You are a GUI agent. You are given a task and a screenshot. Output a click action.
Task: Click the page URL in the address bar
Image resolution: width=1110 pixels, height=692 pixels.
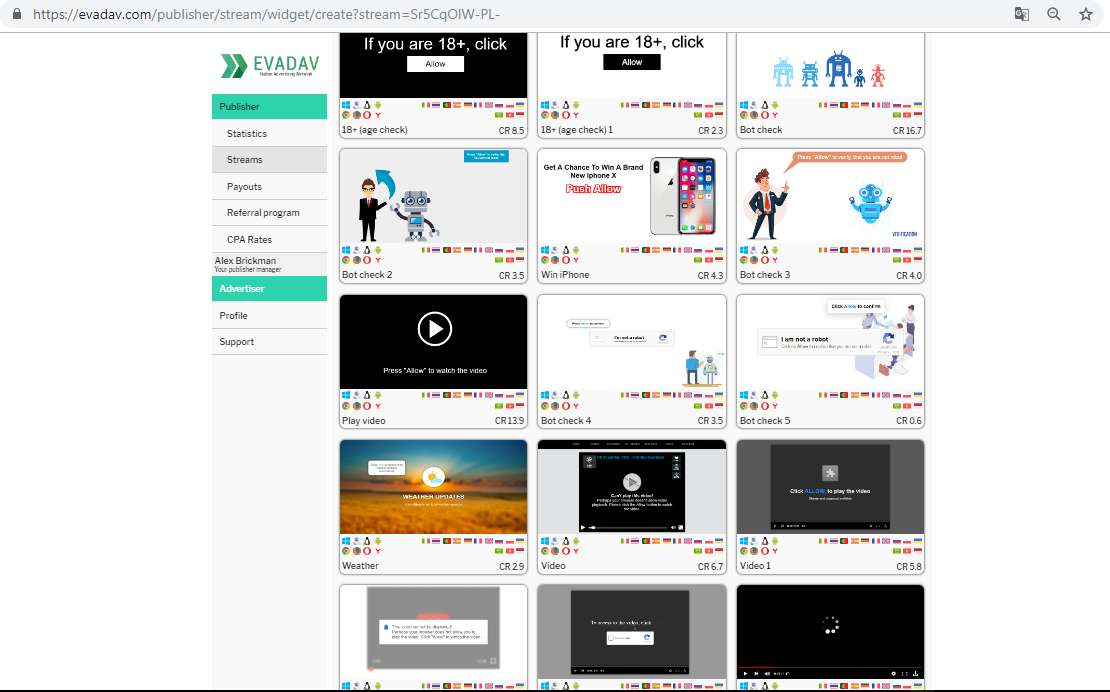pos(266,14)
